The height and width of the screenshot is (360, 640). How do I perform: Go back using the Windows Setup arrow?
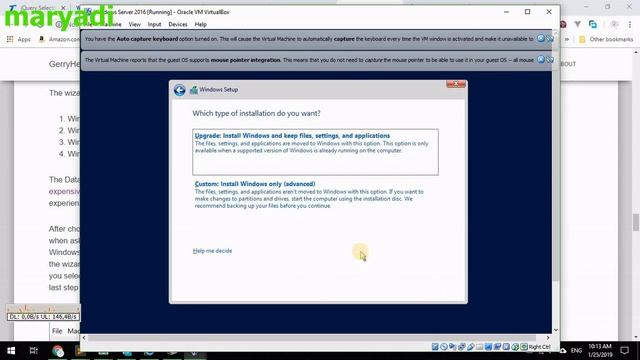coord(180,90)
